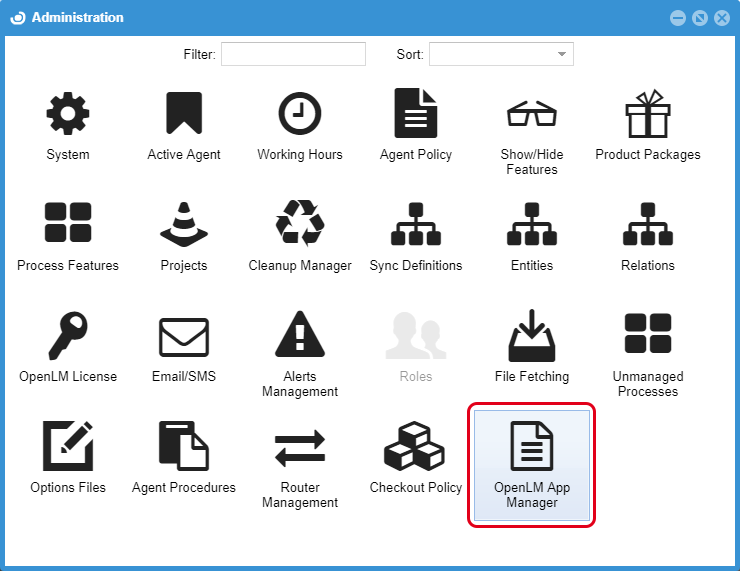Screen dimensions: 740x571
Task: Open Working Hours clock icon
Action: tap(300, 114)
